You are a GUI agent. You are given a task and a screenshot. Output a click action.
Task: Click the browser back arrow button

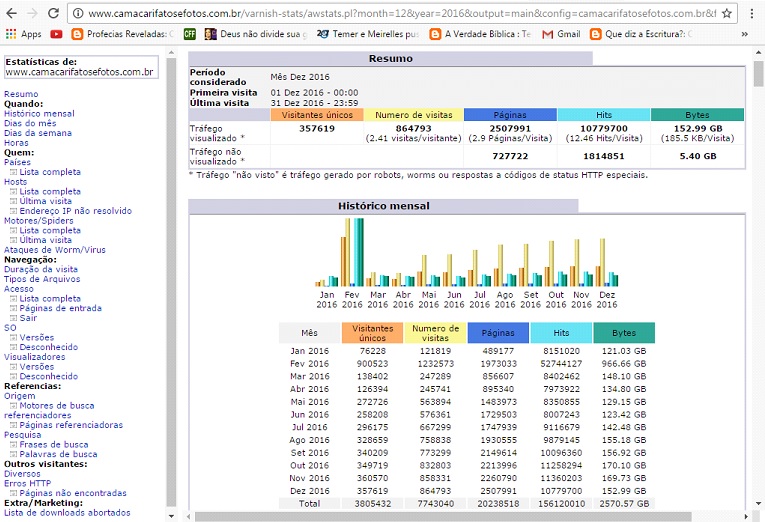click(11, 14)
